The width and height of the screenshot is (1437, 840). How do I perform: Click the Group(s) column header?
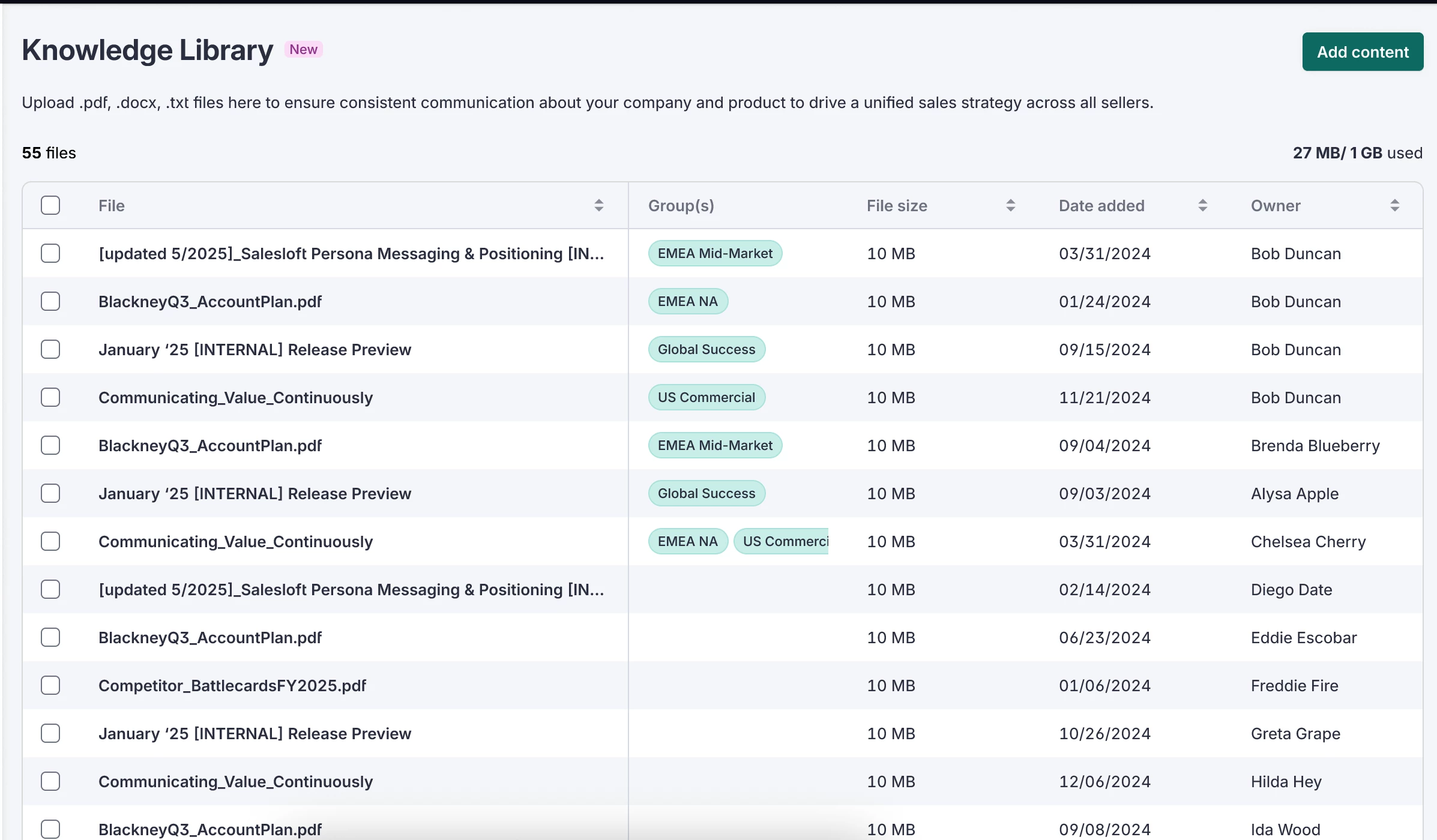click(x=681, y=205)
